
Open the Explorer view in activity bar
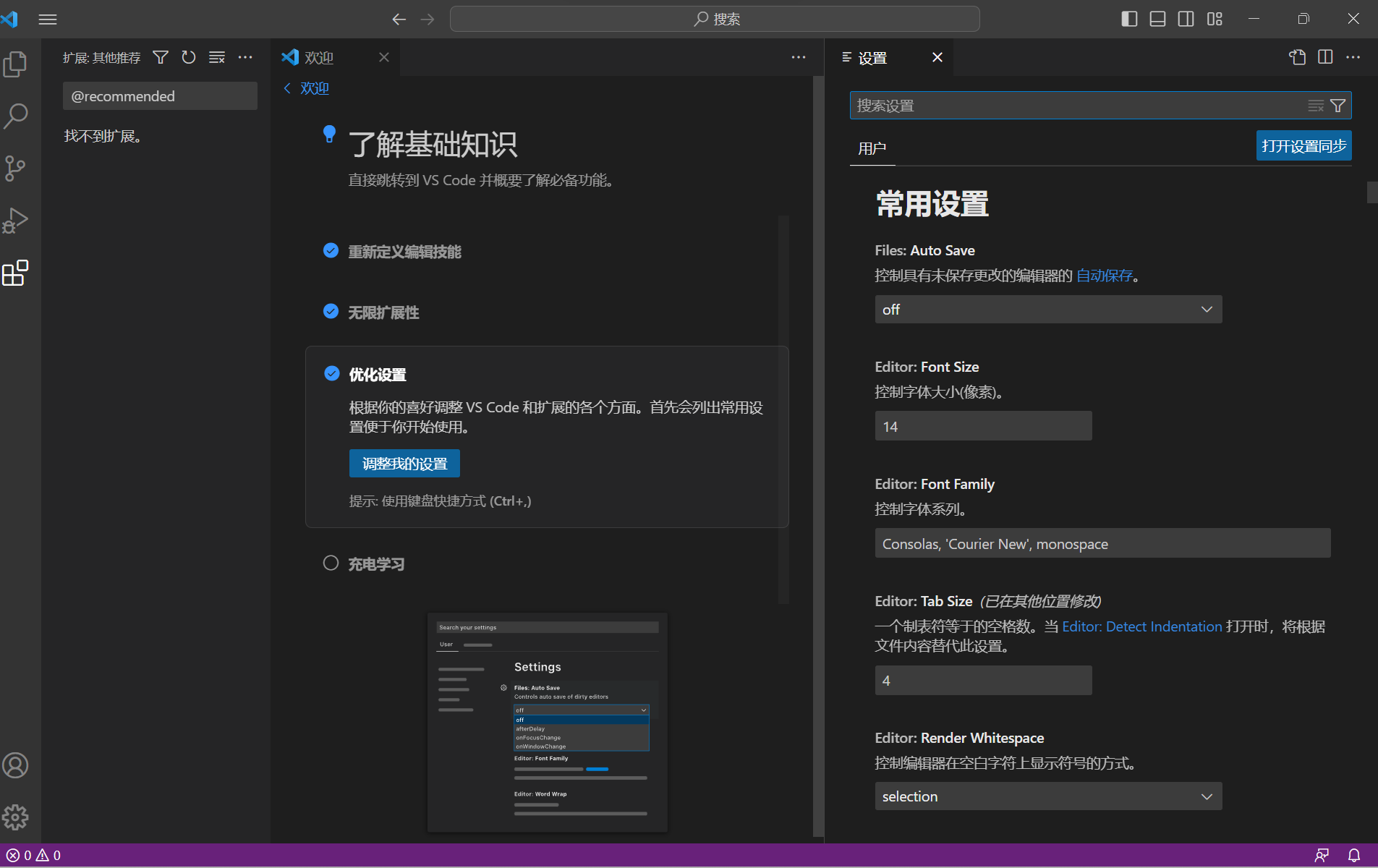[15, 64]
